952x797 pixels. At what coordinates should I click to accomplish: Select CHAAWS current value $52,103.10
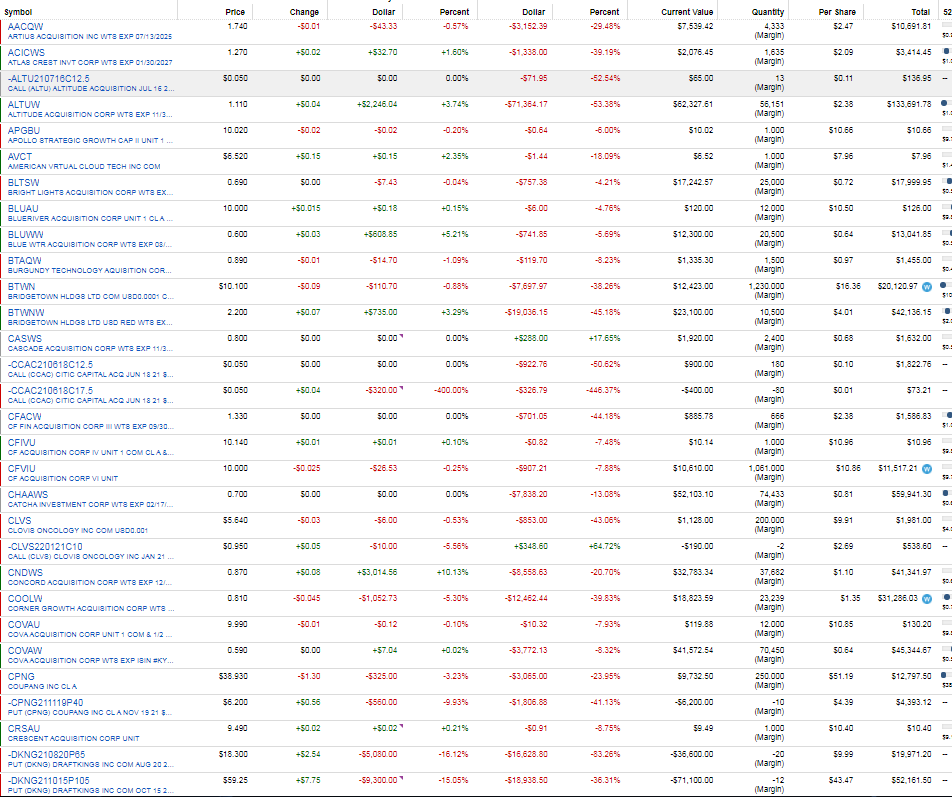tap(693, 495)
